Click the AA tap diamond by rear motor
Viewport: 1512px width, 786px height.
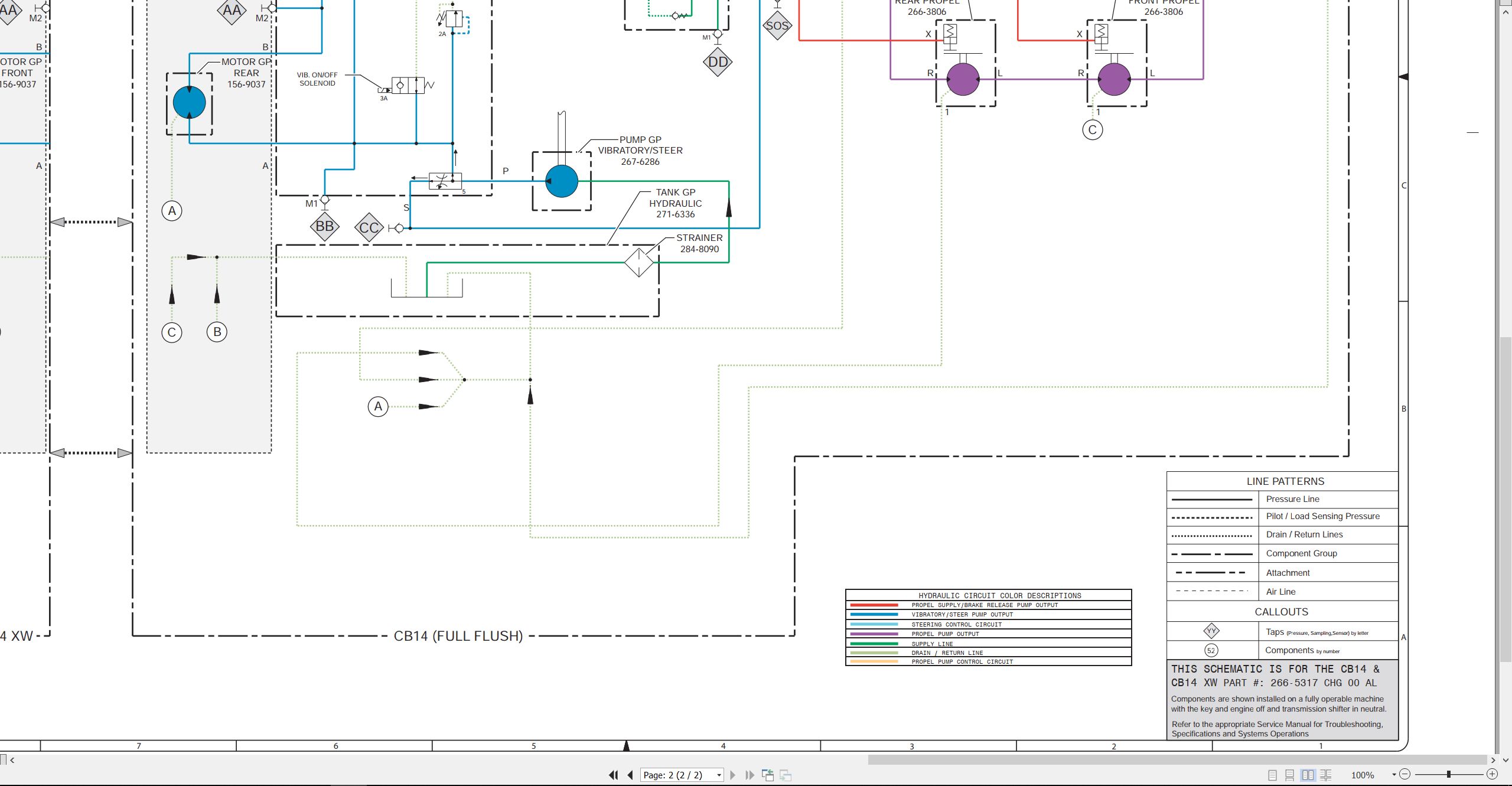(232, 11)
